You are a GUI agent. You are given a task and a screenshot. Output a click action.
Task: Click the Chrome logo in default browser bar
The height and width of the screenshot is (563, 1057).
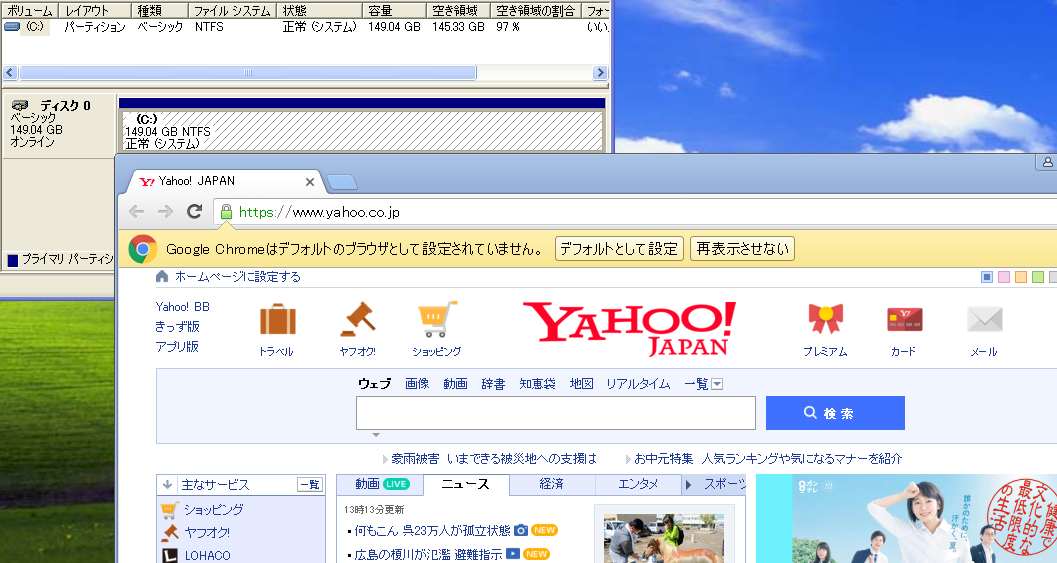pyautogui.click(x=143, y=249)
